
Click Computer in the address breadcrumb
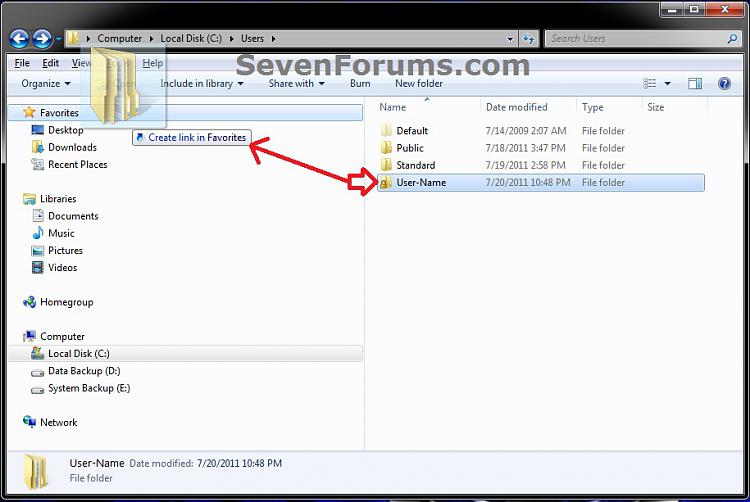pyautogui.click(x=120, y=39)
